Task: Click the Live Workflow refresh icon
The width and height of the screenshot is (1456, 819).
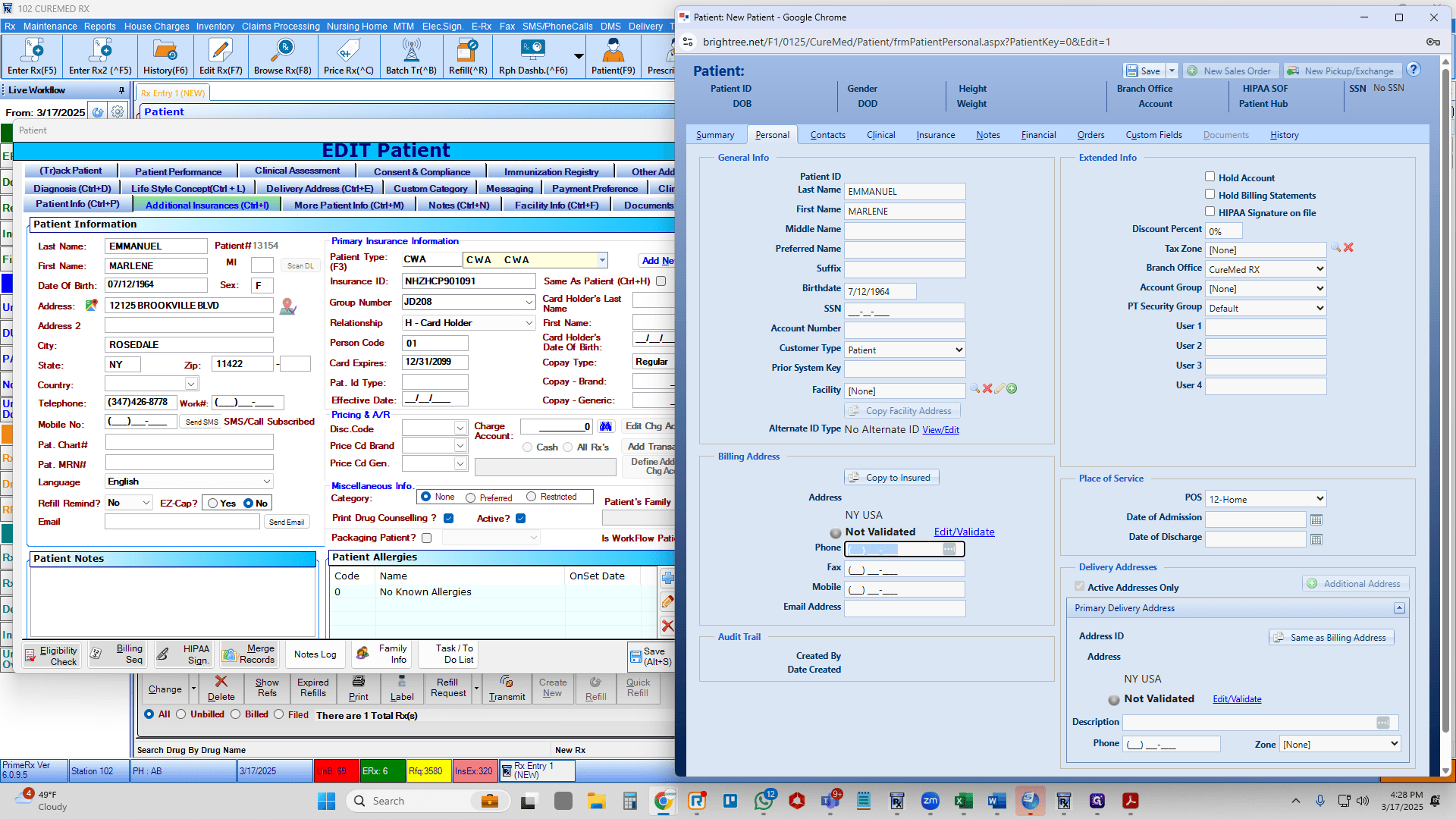Action: pyautogui.click(x=98, y=112)
